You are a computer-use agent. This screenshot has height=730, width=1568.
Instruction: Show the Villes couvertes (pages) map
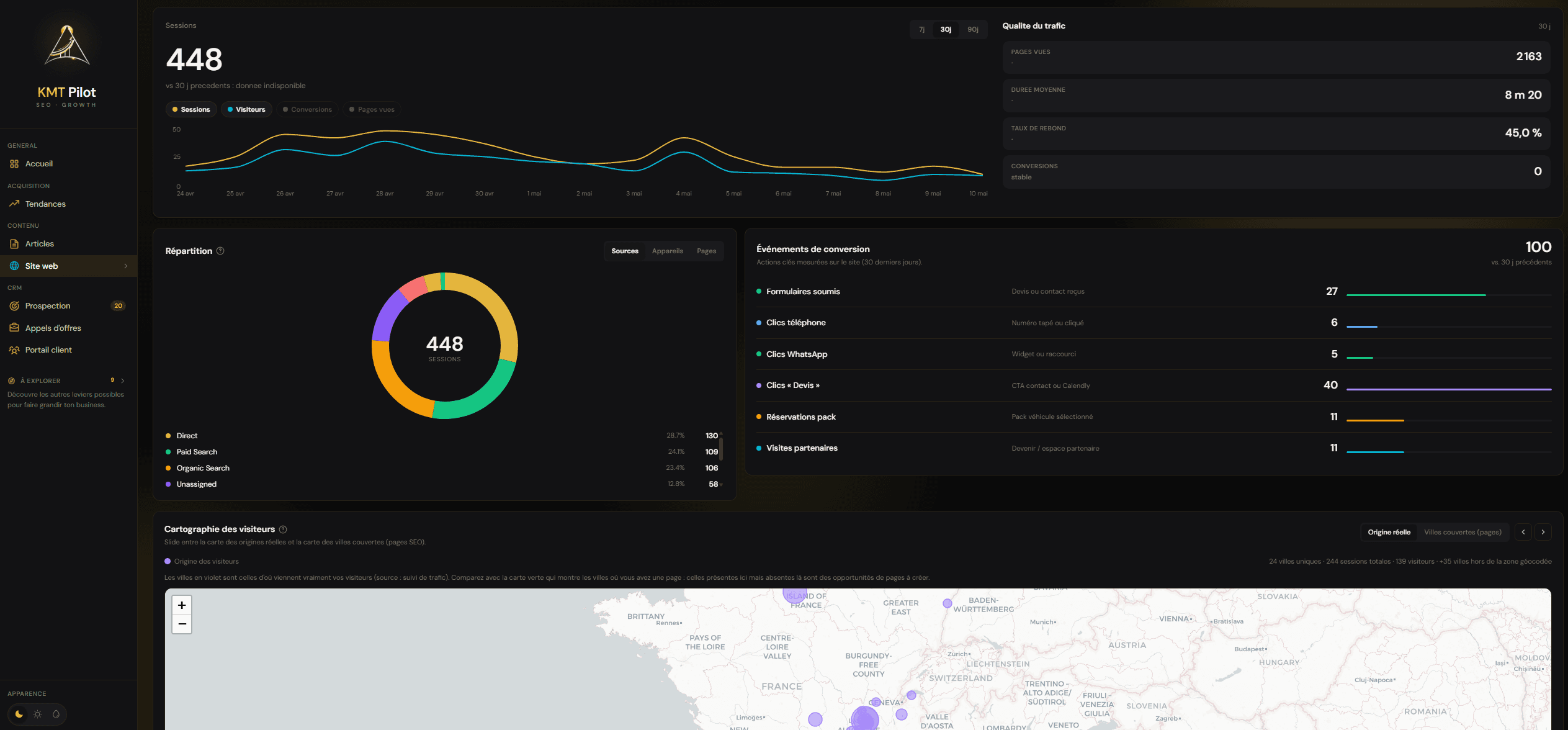pyautogui.click(x=1463, y=533)
